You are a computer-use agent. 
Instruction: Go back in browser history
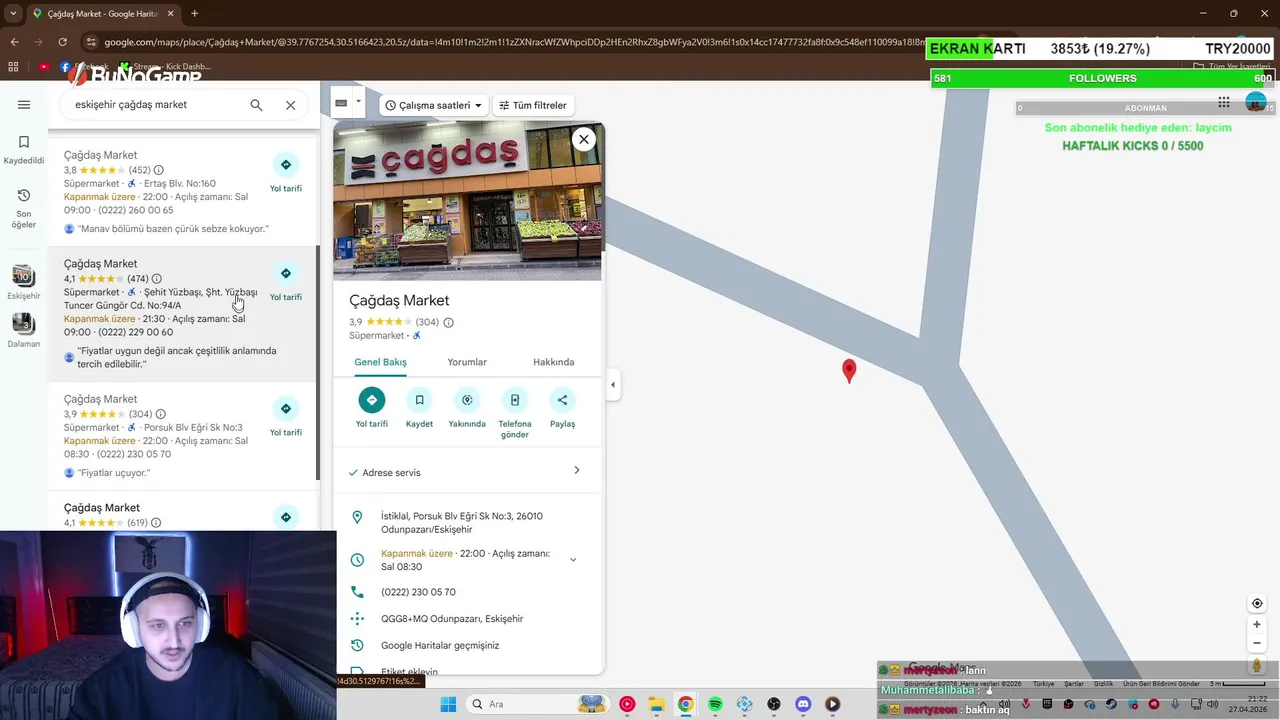tap(14, 42)
